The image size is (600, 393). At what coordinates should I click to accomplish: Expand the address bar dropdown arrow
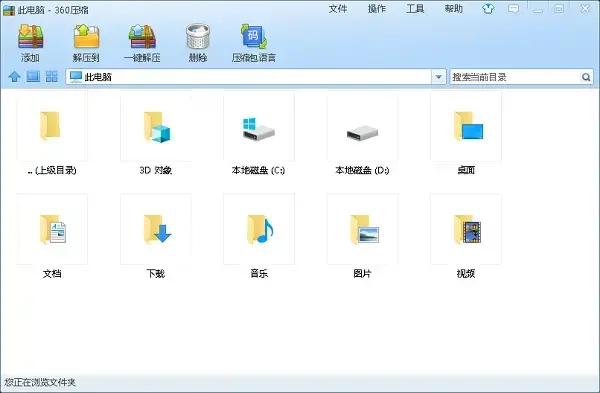[439, 77]
